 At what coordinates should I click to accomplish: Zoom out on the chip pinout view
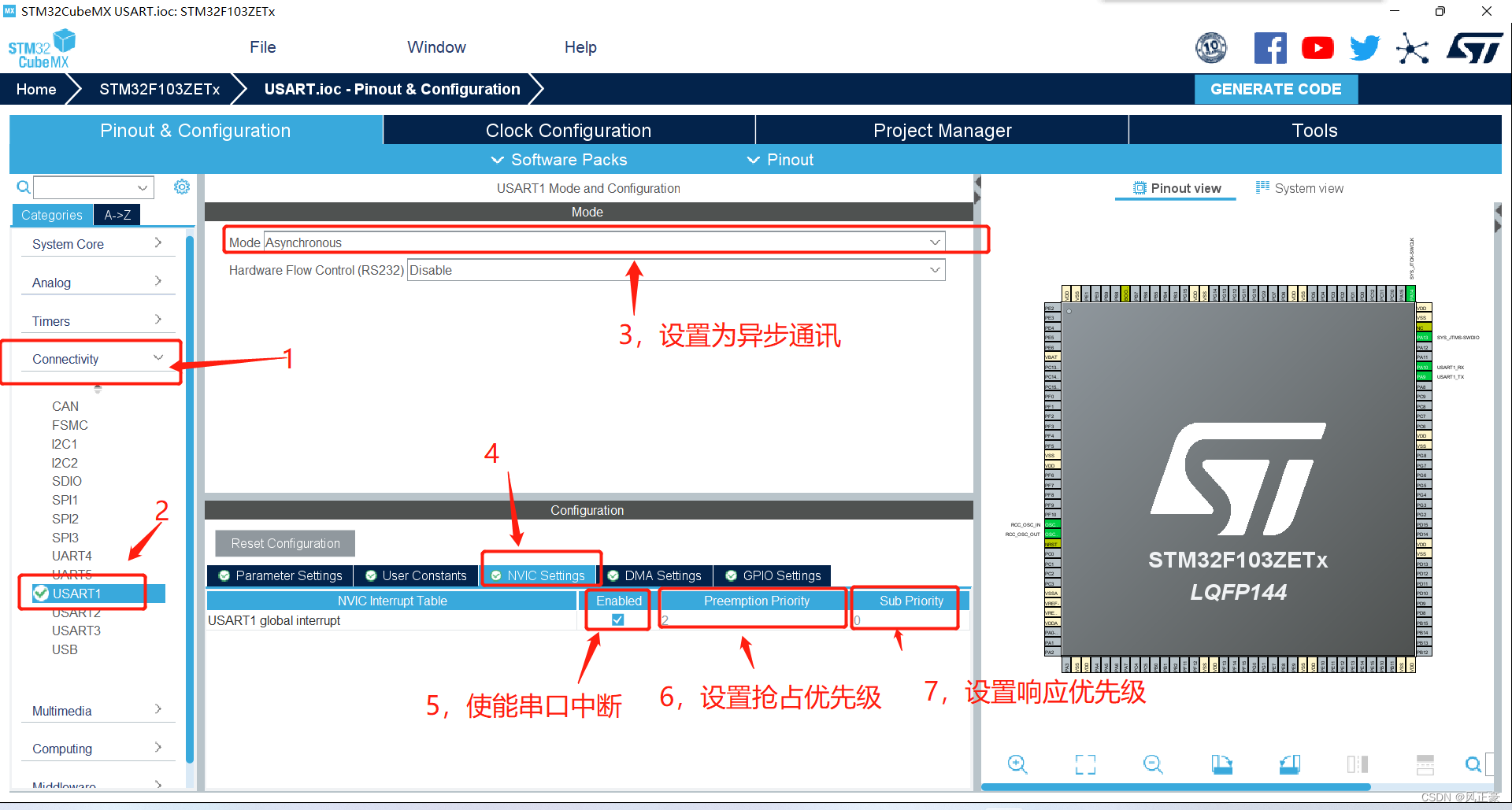point(1153,764)
